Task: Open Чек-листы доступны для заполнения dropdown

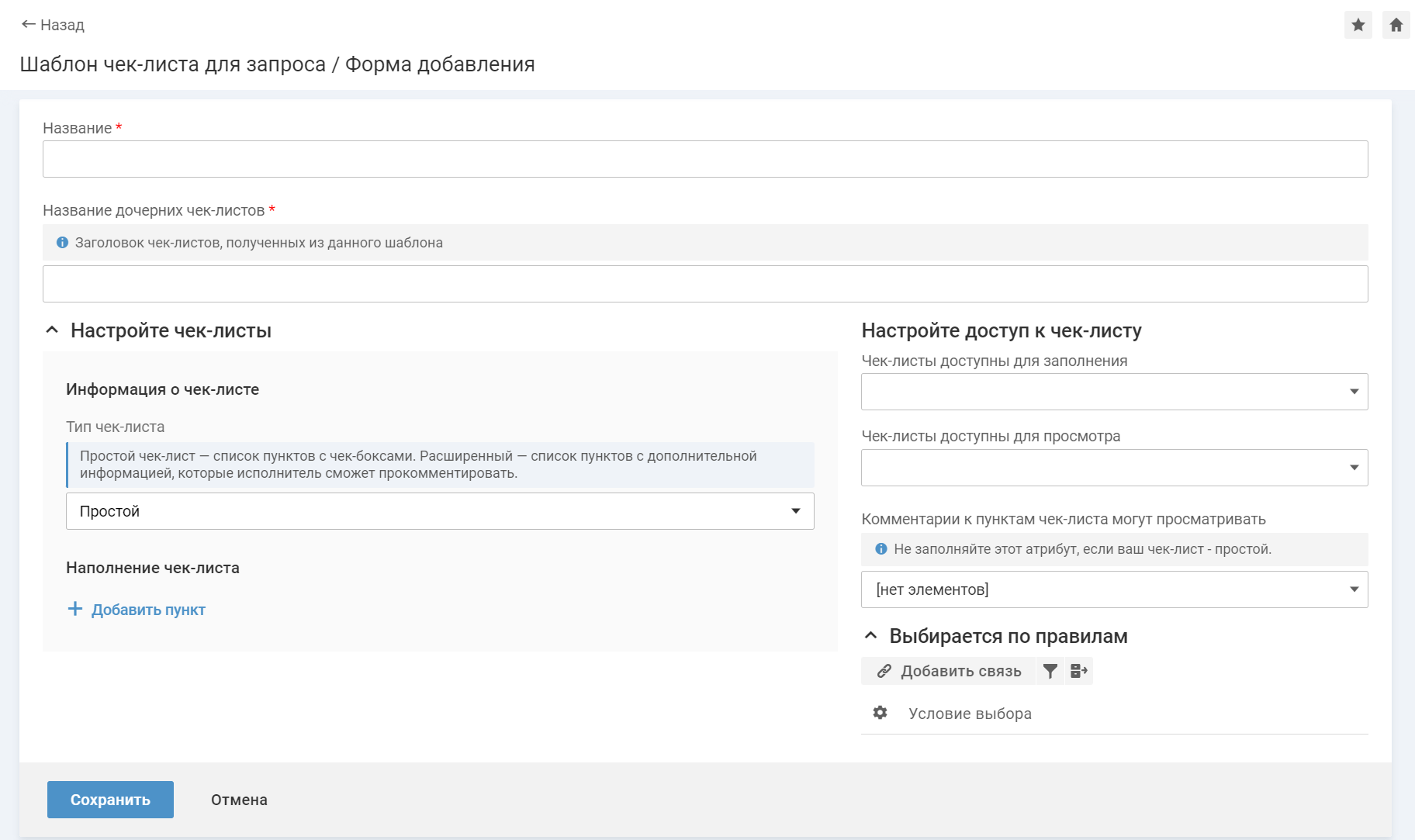Action: pyautogui.click(x=1114, y=392)
